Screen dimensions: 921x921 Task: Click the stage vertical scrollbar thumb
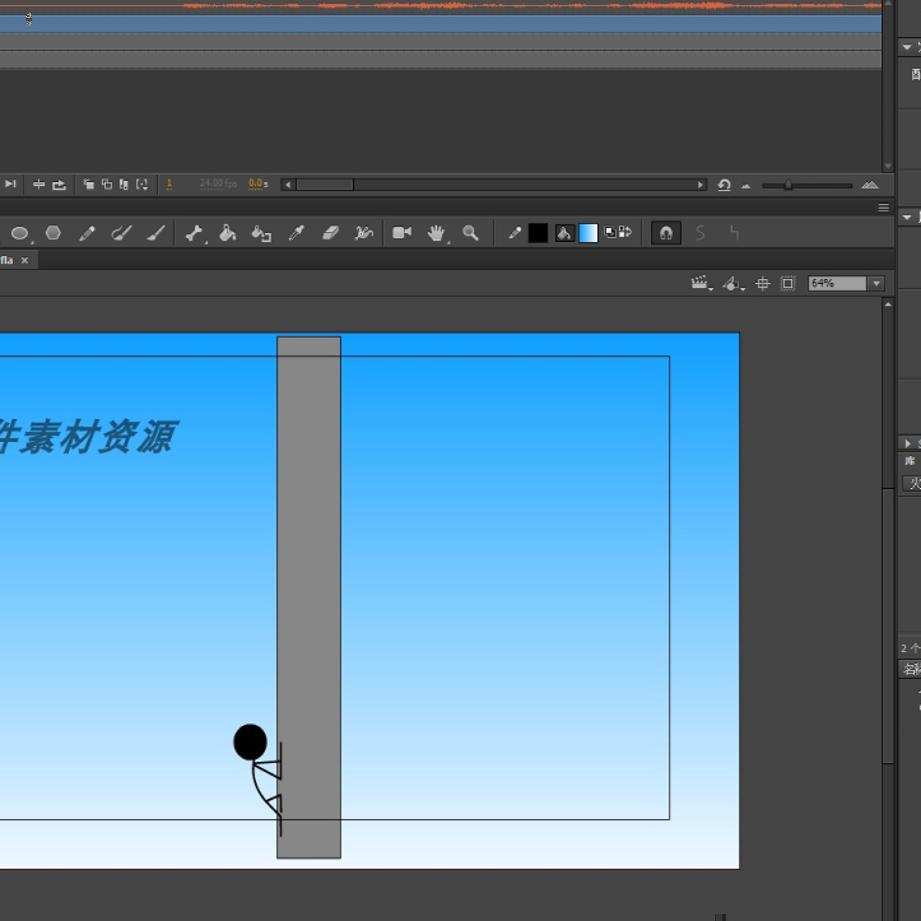coord(888,626)
